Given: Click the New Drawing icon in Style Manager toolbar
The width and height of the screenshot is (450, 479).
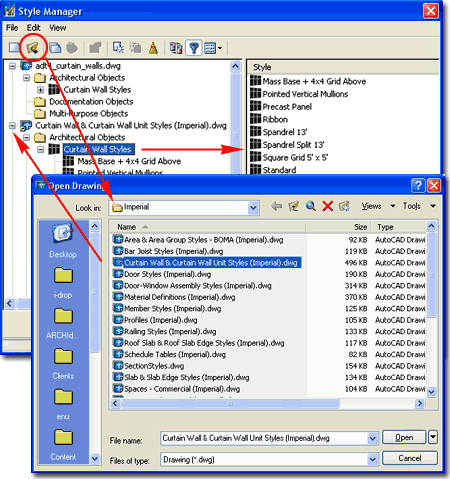Looking at the screenshot, I should coord(14,48).
